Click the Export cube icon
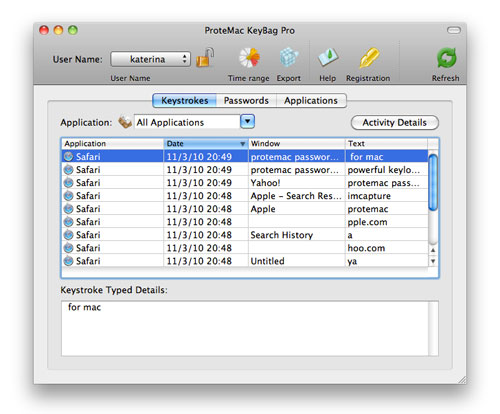Viewport: 500px width, 414px height. coord(288,58)
